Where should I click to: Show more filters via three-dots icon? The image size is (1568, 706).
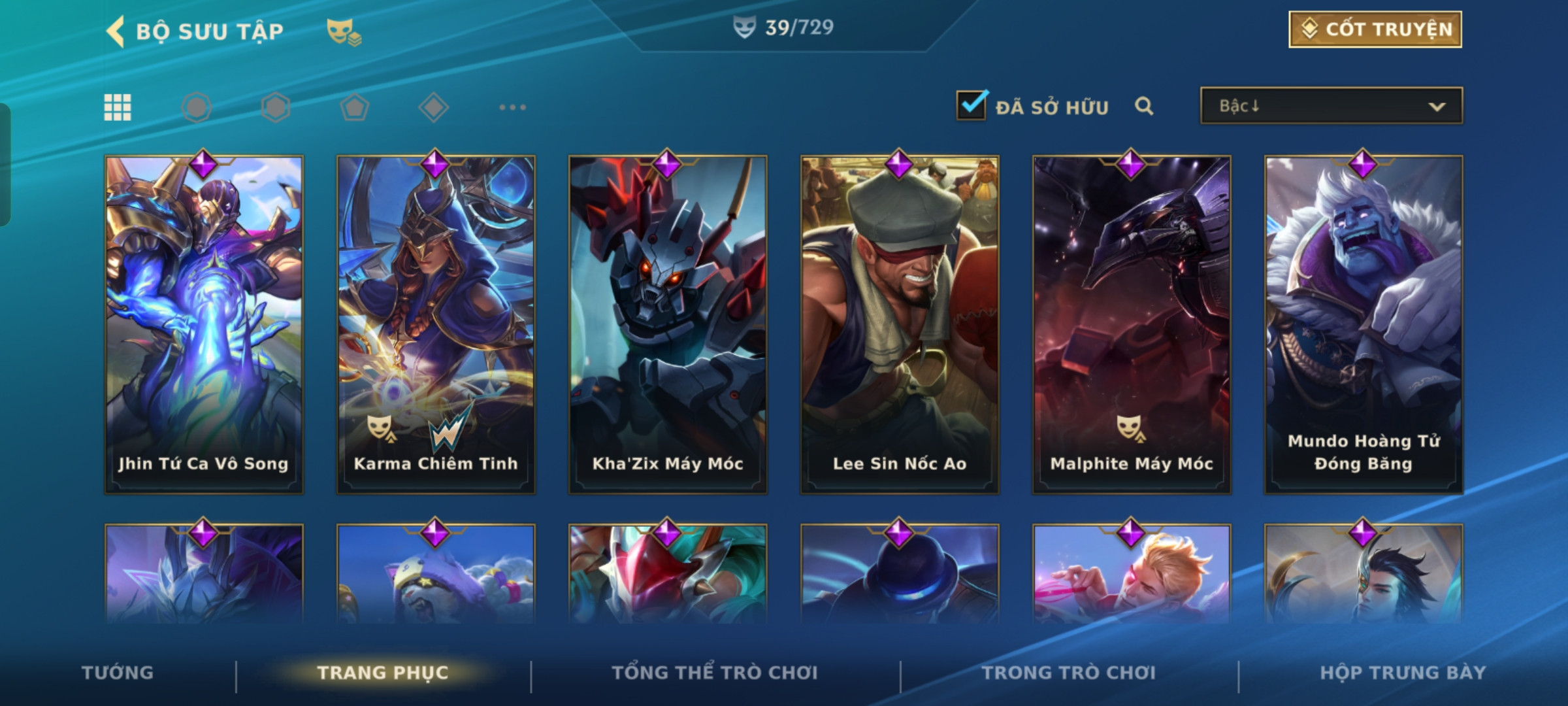[513, 107]
